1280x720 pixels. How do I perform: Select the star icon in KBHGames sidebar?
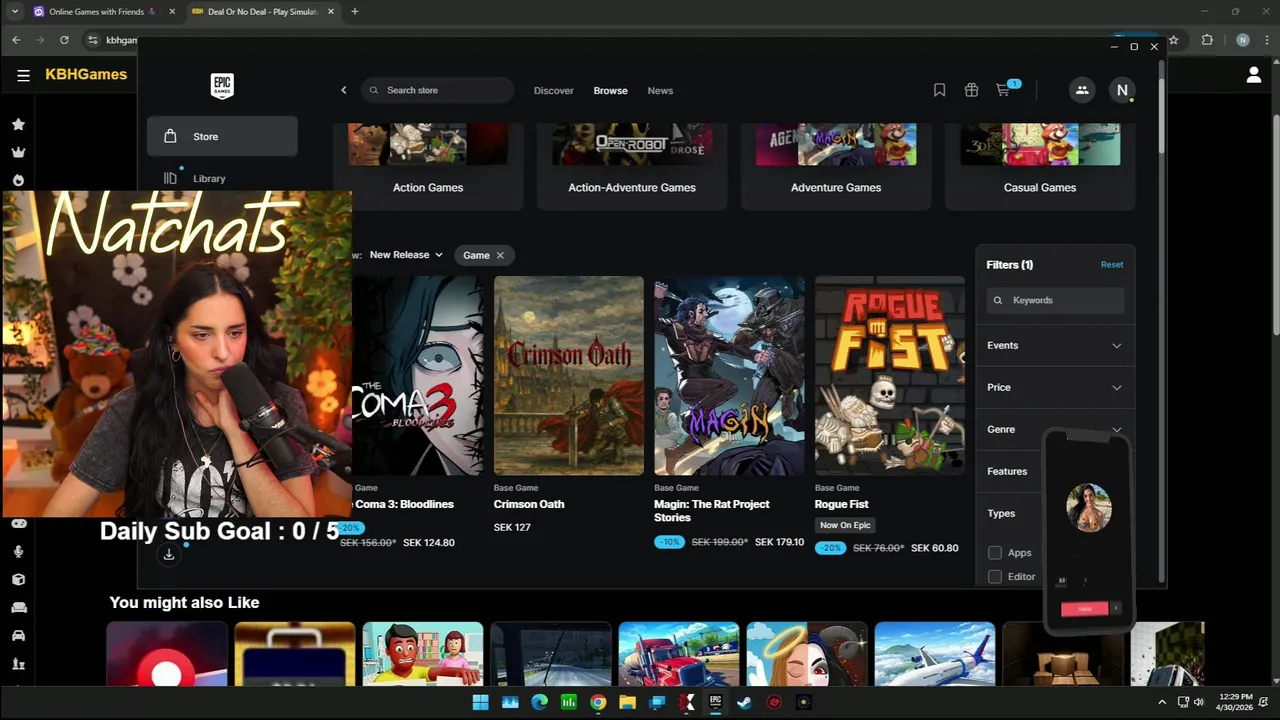click(18, 124)
